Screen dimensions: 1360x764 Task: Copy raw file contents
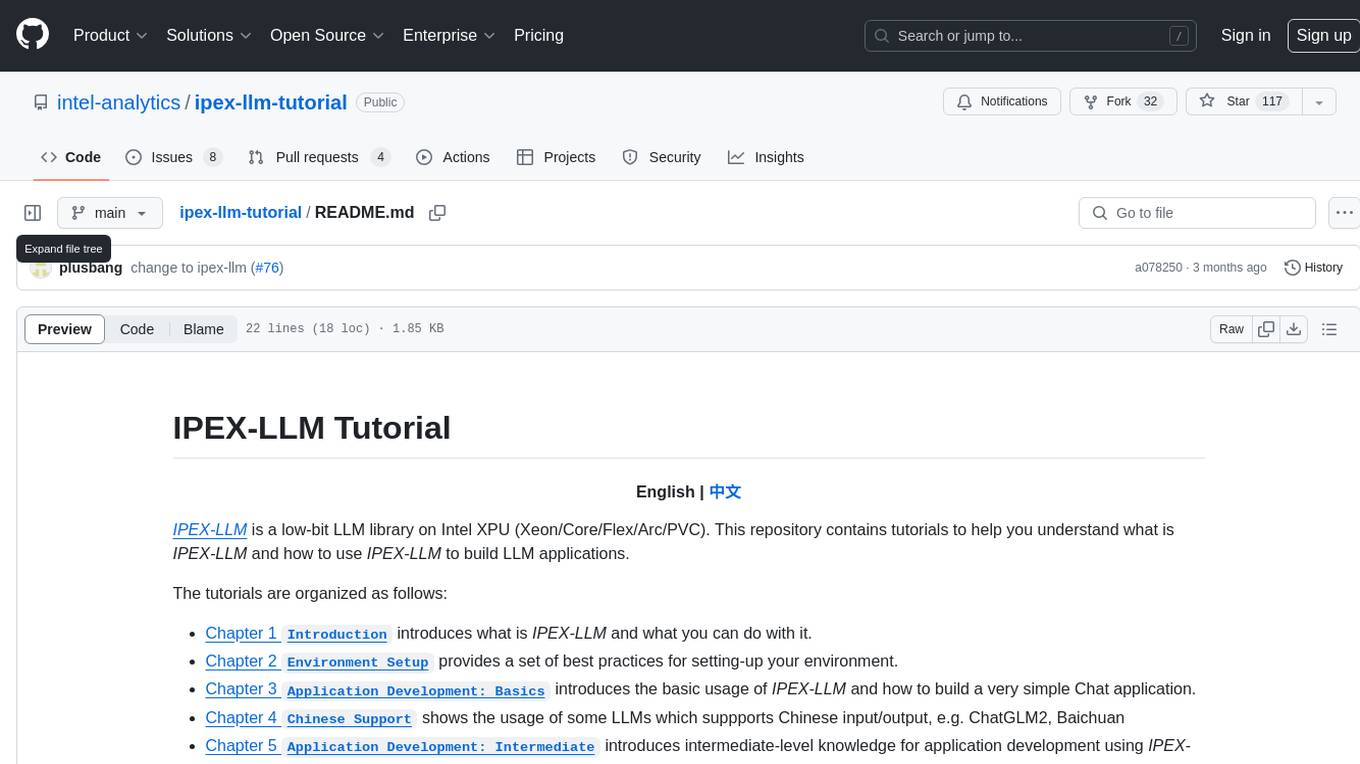coord(1267,329)
